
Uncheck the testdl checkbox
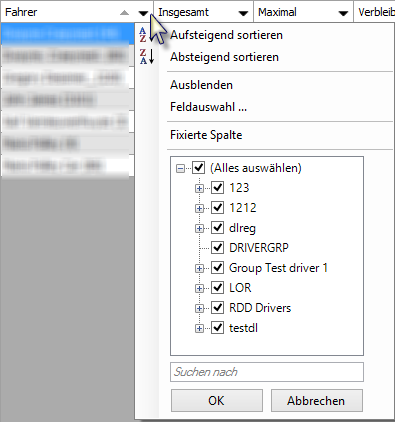pyautogui.click(x=218, y=328)
